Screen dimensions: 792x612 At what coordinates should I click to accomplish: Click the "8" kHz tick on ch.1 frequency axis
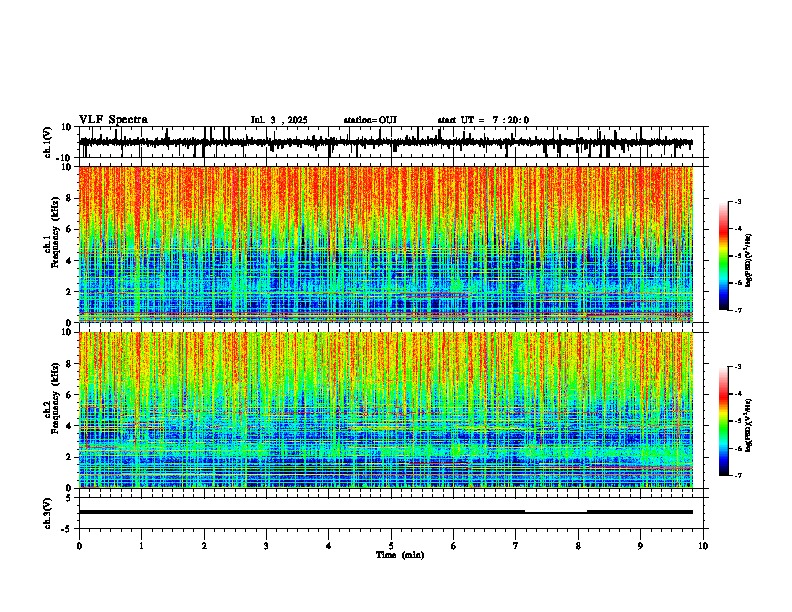pos(70,198)
